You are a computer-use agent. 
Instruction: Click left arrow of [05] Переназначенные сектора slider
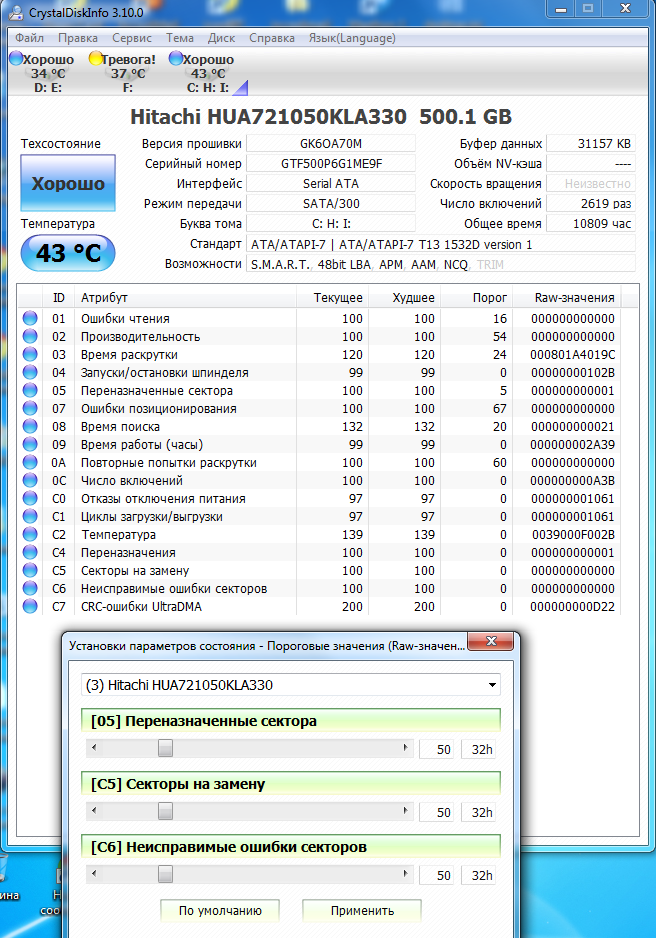pyautogui.click(x=93, y=748)
